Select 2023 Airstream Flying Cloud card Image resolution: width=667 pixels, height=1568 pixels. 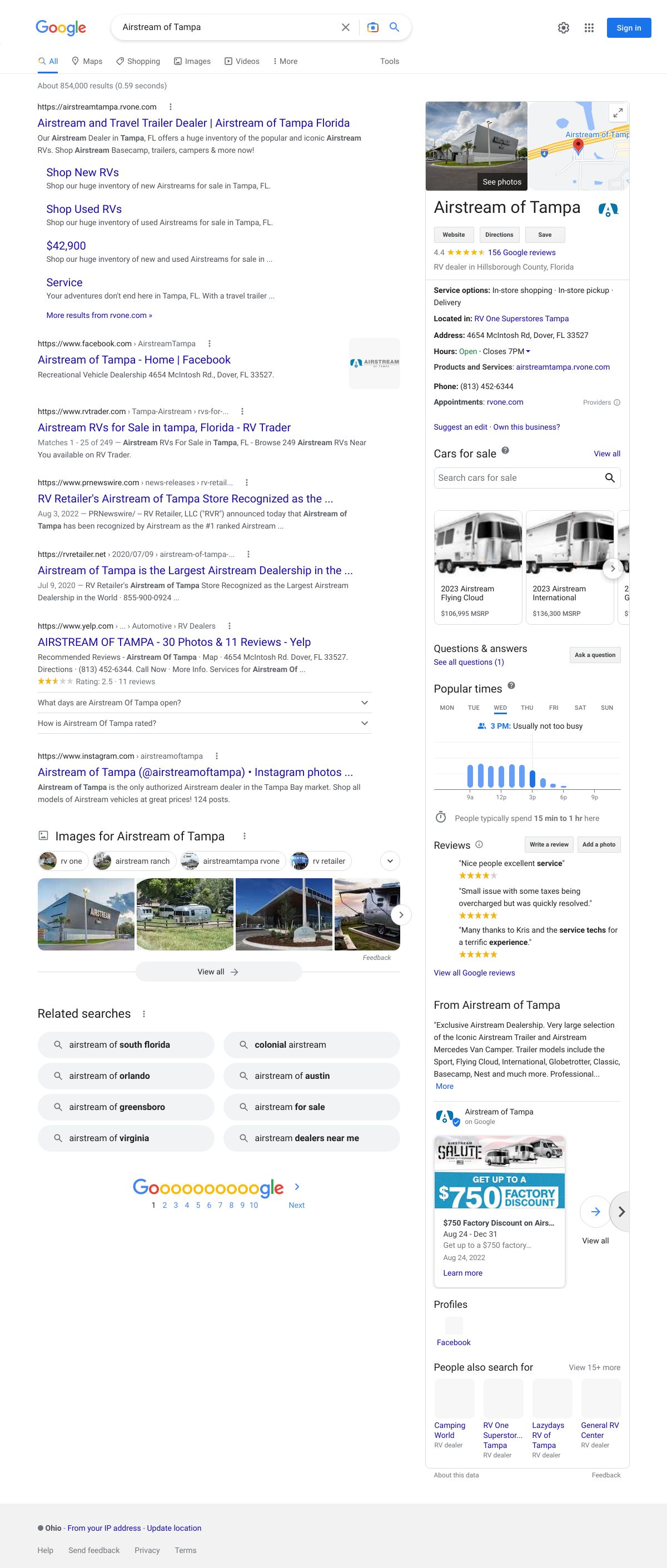coord(477,568)
